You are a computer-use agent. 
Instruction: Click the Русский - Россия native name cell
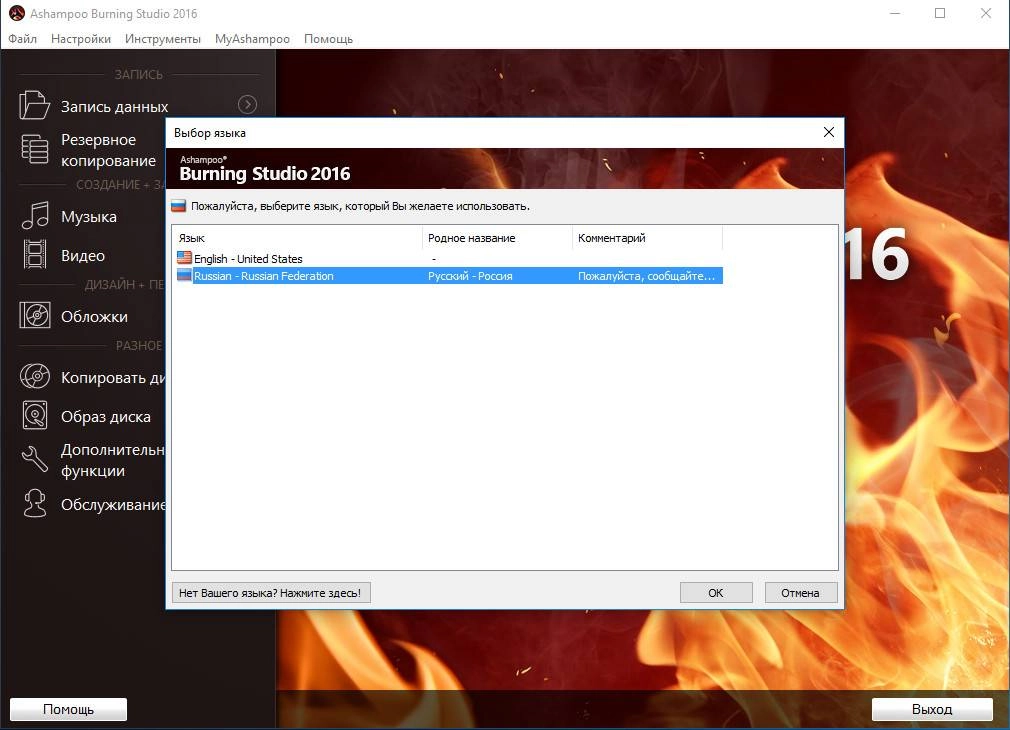coord(470,276)
